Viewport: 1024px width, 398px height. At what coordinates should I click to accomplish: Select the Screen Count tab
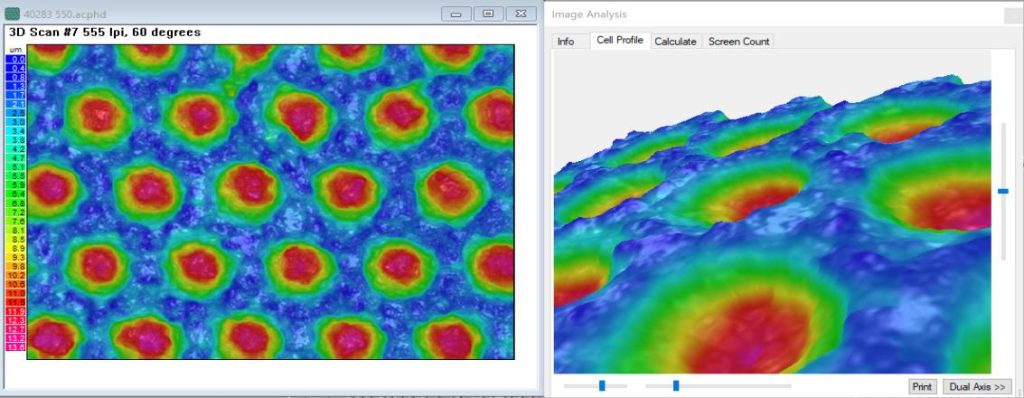[x=739, y=41]
